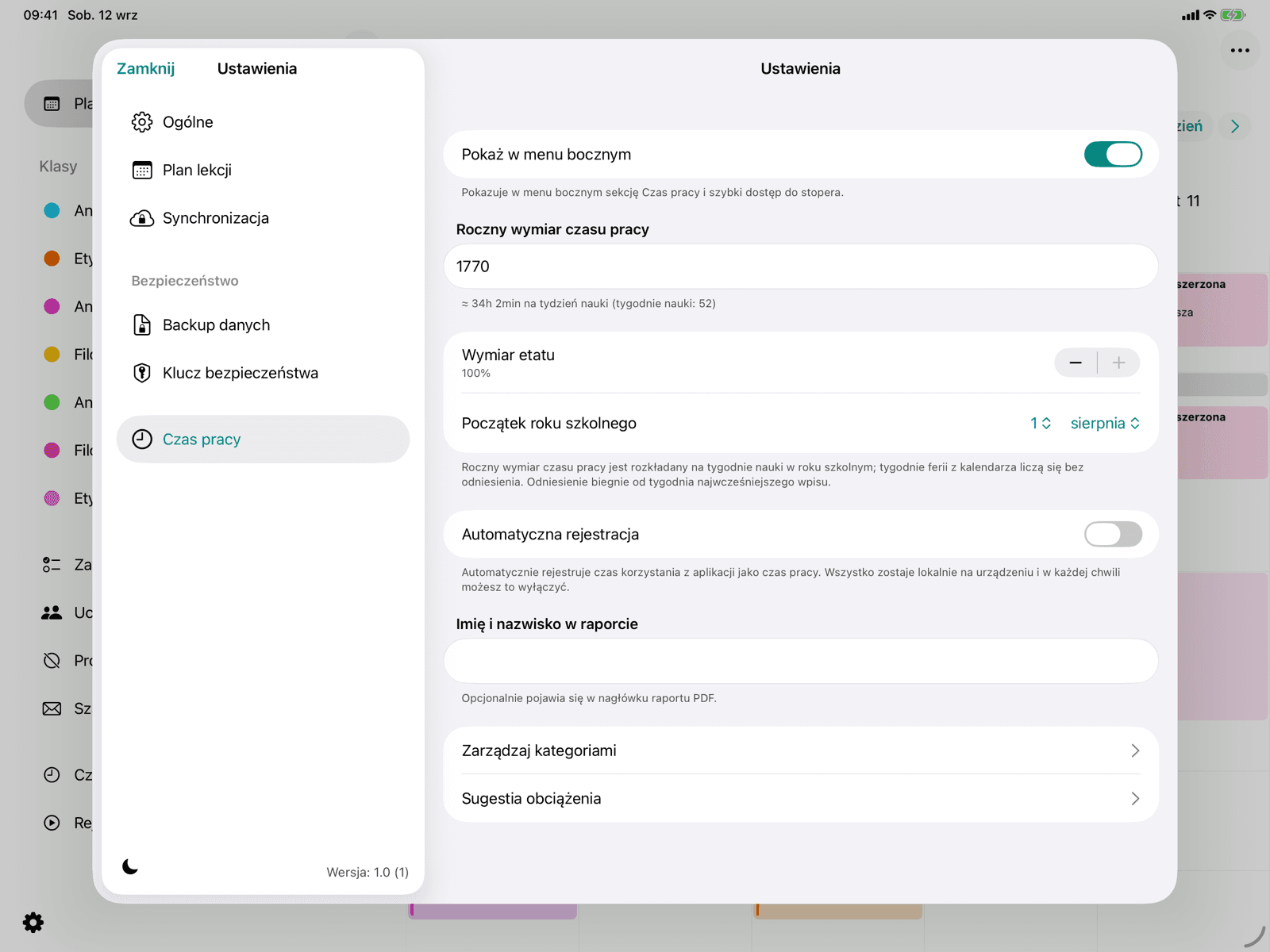The height and width of the screenshot is (952, 1270).
Task: Turn off Pokaż w menu bocznym switch
Action: point(1113,155)
